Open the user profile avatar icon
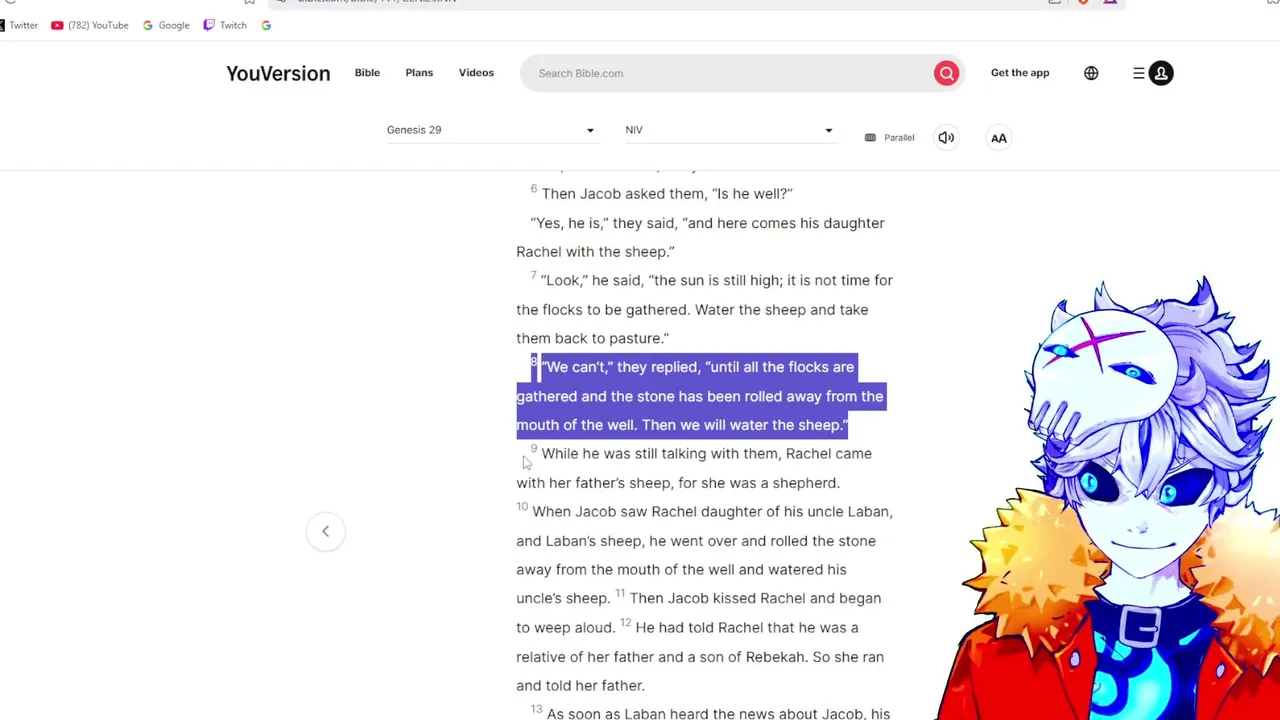This screenshot has height=720, width=1280. (1161, 73)
